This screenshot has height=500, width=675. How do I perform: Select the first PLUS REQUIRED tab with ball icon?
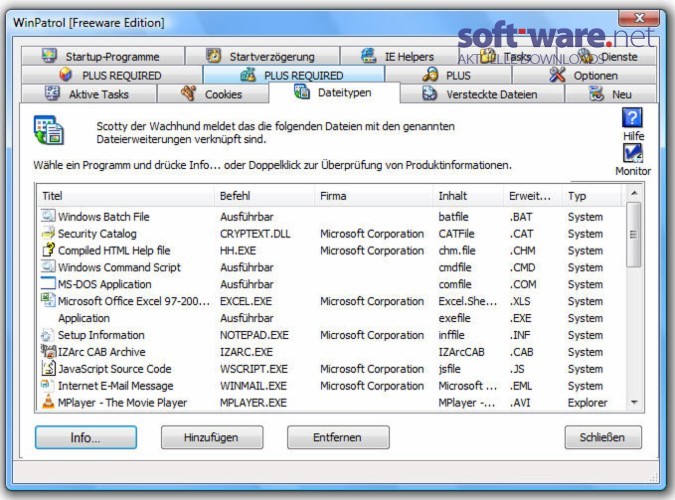pyautogui.click(x=112, y=75)
